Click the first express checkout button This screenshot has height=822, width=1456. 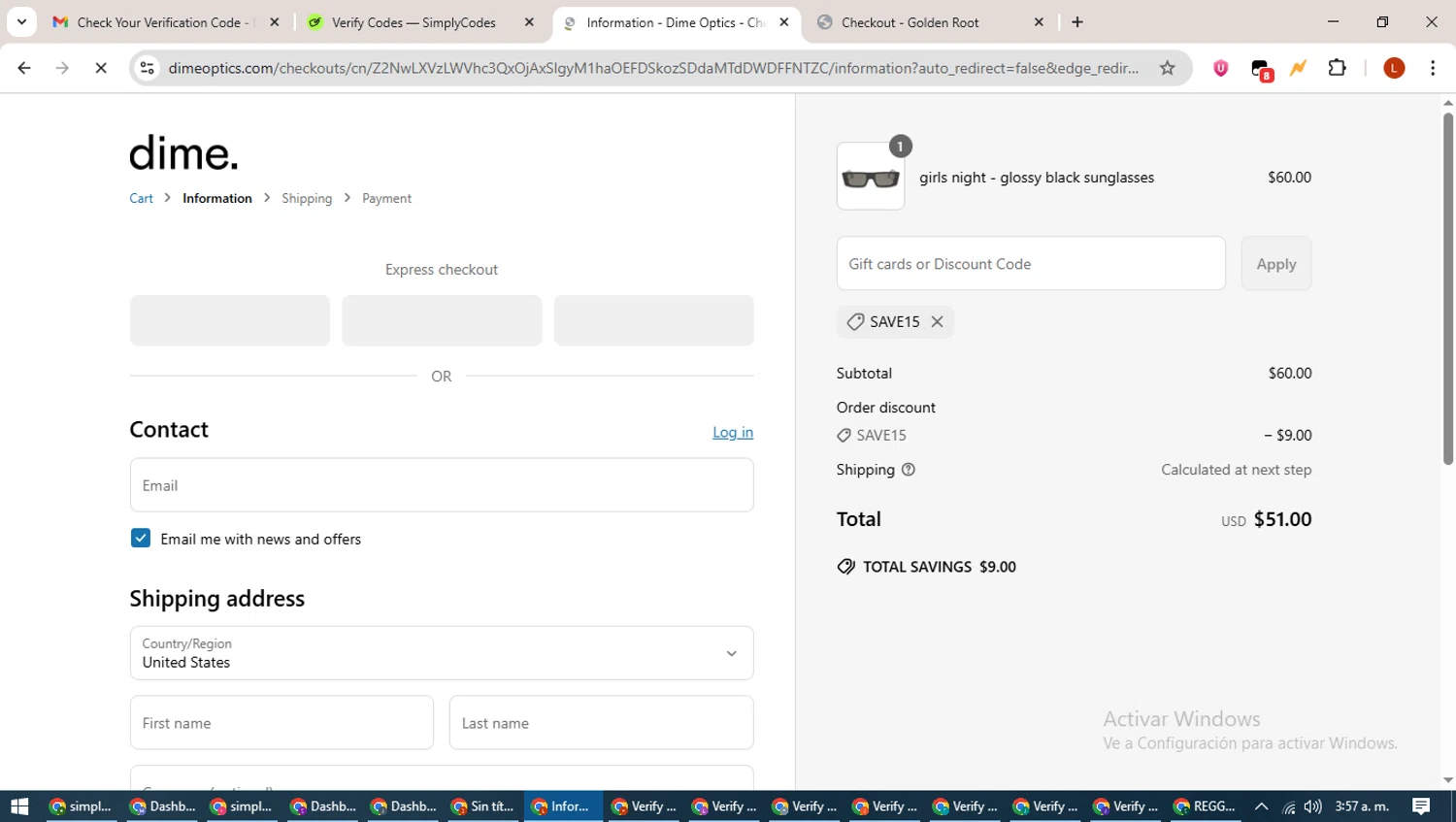[230, 320]
